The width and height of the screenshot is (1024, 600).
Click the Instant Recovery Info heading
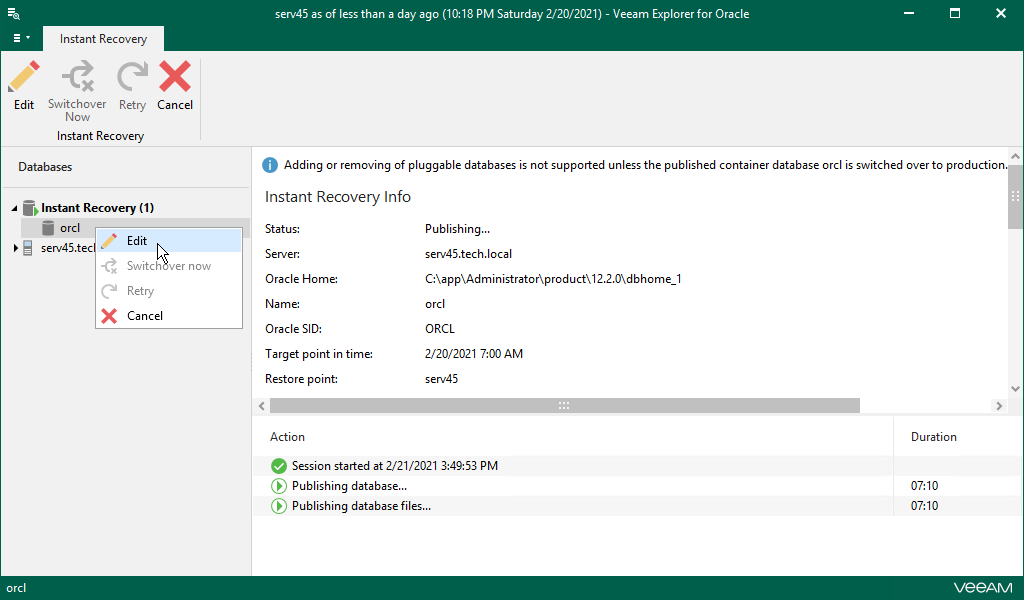338,197
